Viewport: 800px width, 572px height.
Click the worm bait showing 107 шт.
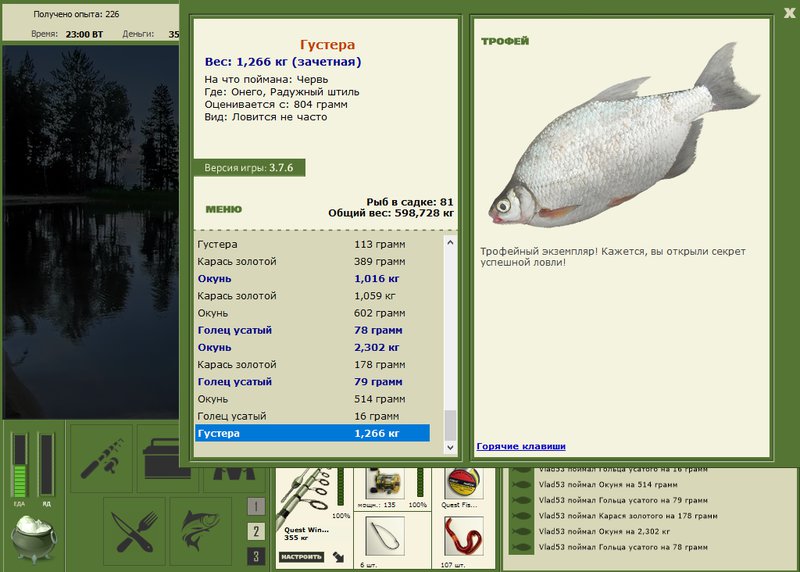point(463,536)
